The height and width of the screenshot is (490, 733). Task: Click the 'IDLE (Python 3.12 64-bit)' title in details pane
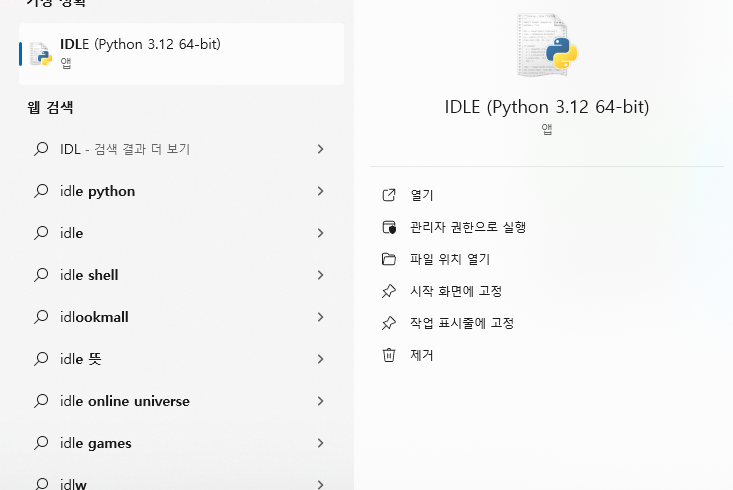(546, 107)
